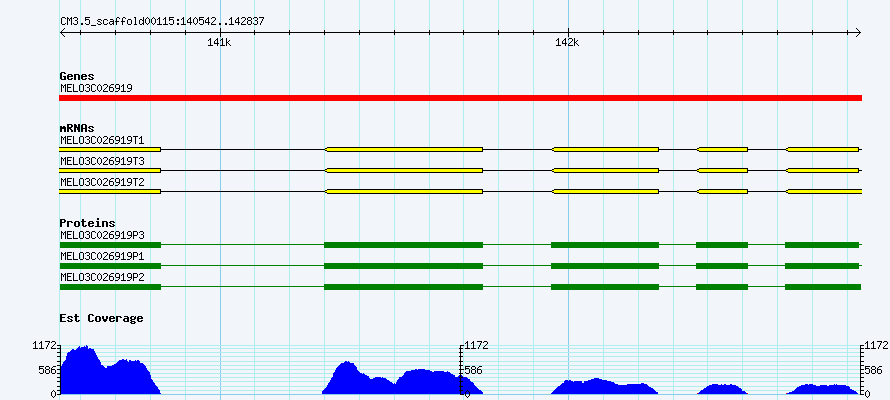Click the MELO3C026919P3 protein label

pos(102,235)
